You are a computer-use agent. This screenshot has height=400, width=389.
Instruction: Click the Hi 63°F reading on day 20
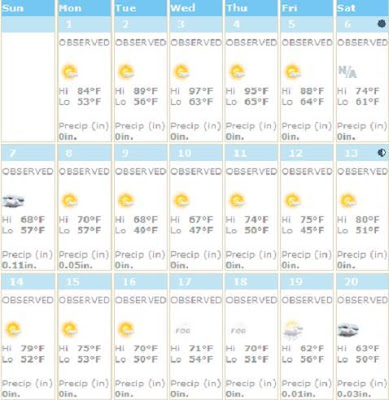358,348
